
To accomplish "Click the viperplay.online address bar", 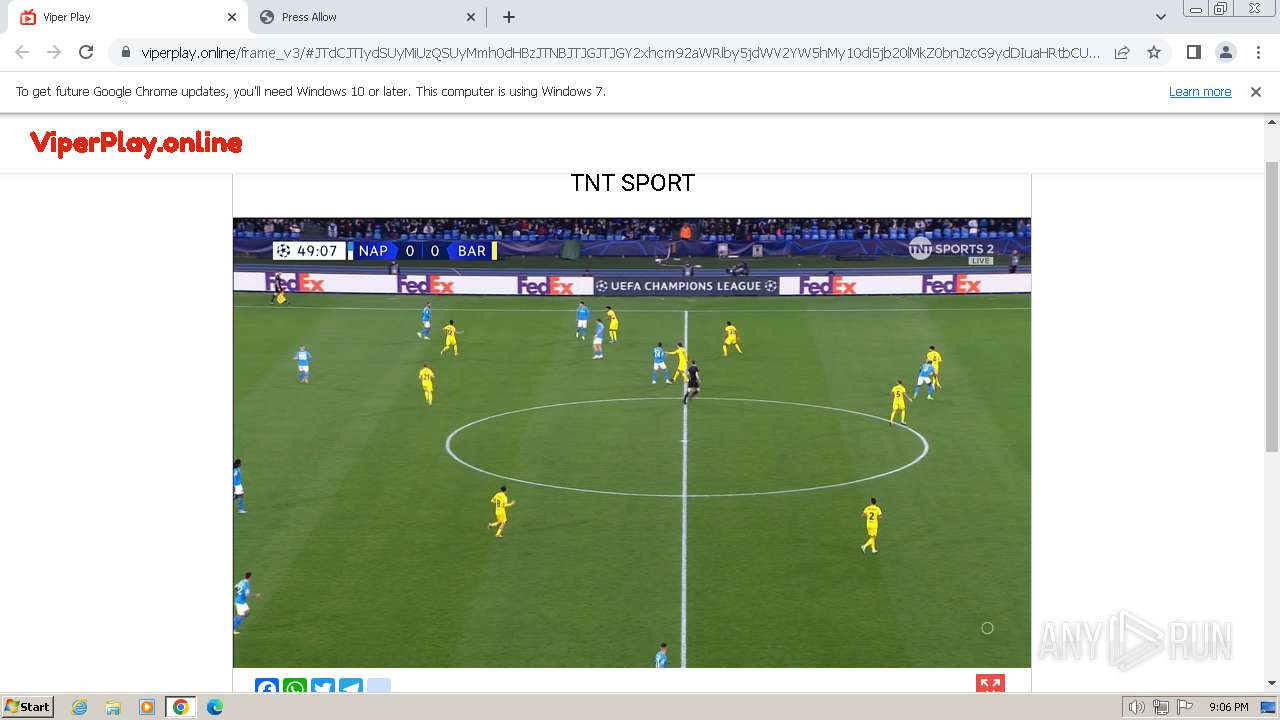I will [x=620, y=53].
